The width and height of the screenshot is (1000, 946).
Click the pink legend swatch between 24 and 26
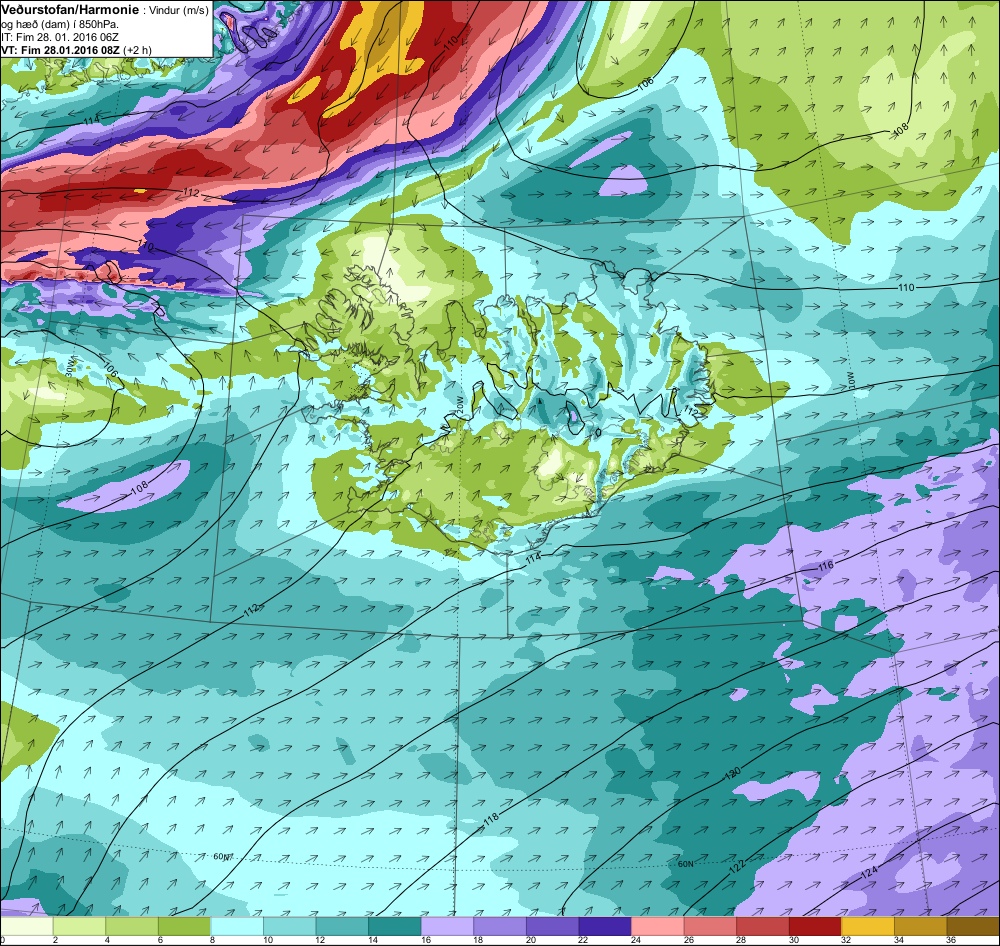coord(658,926)
